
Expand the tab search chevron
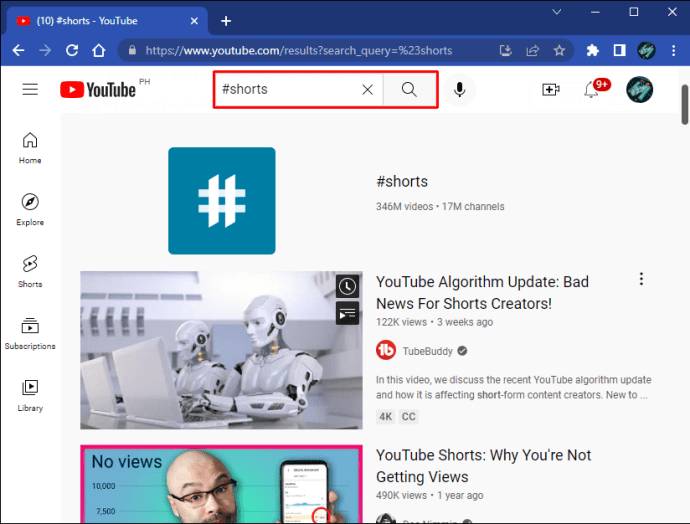point(557,12)
